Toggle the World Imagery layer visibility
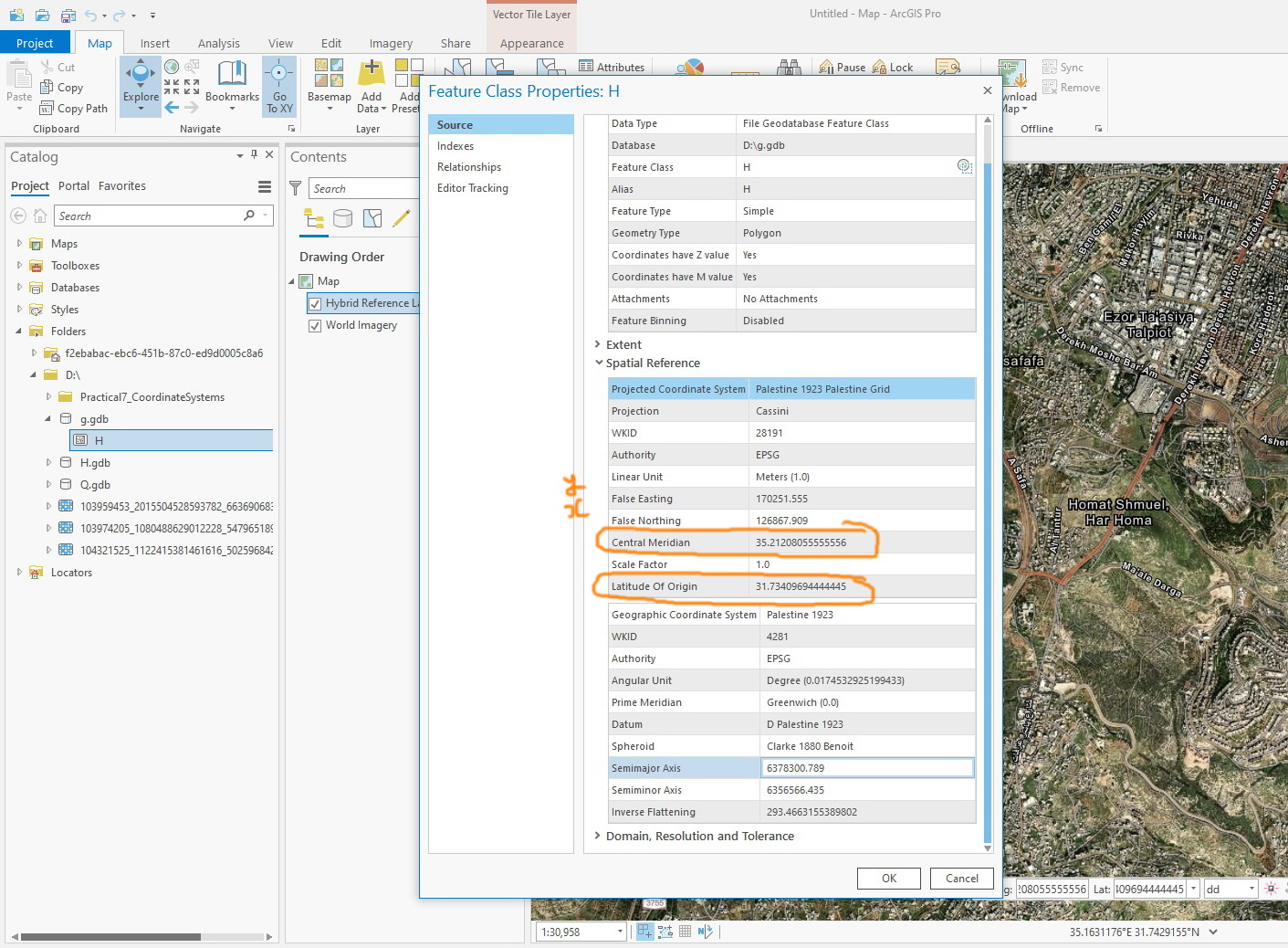Screen dimensions: 1288x948 [315, 326]
